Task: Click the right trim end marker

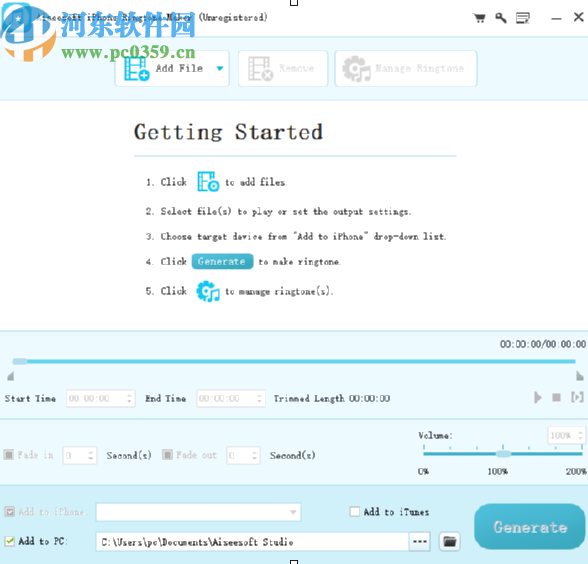Action: (x=580, y=376)
